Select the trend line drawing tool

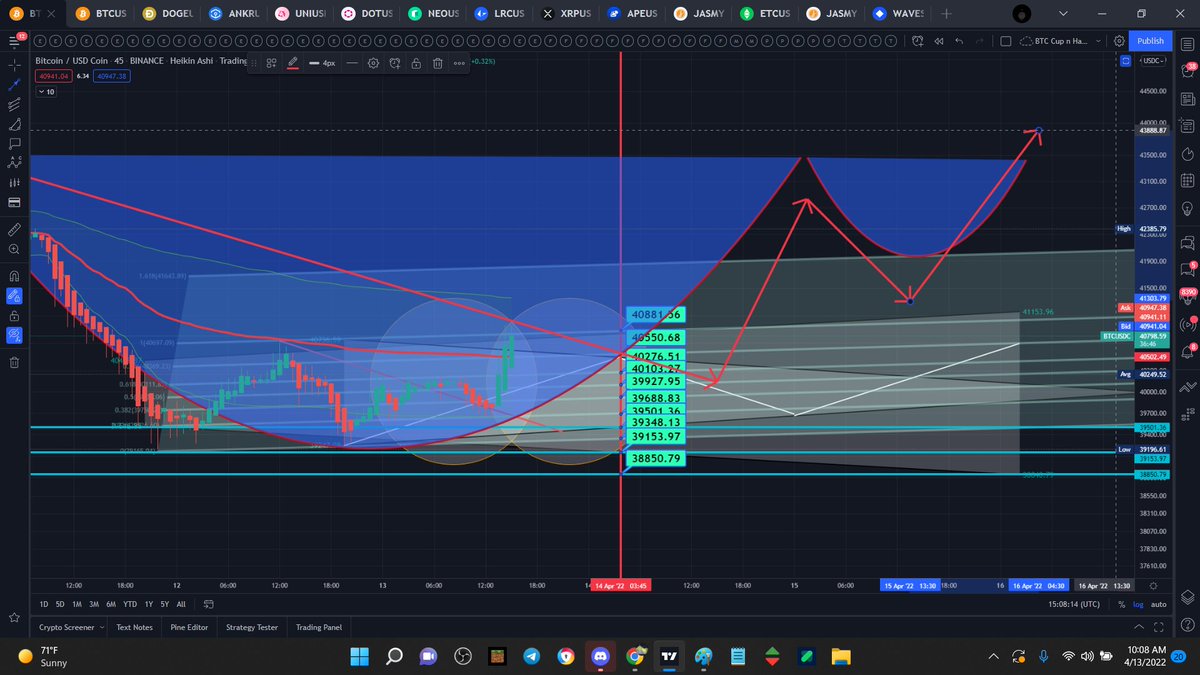(14, 85)
